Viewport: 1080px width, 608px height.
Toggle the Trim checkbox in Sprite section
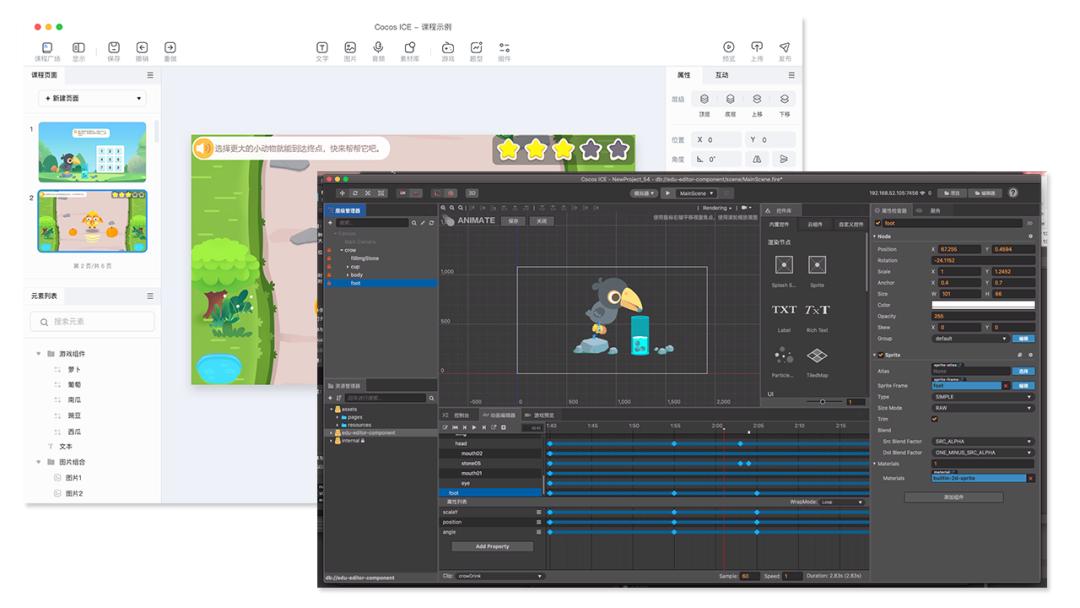coord(935,419)
